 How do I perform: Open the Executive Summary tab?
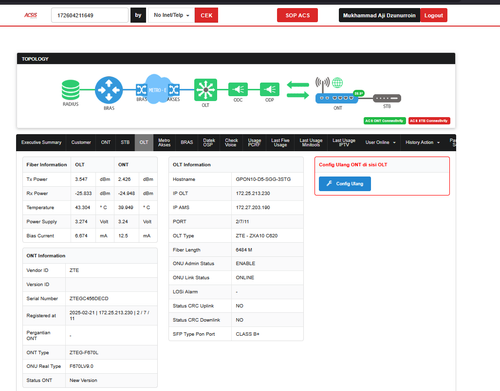tap(41, 142)
